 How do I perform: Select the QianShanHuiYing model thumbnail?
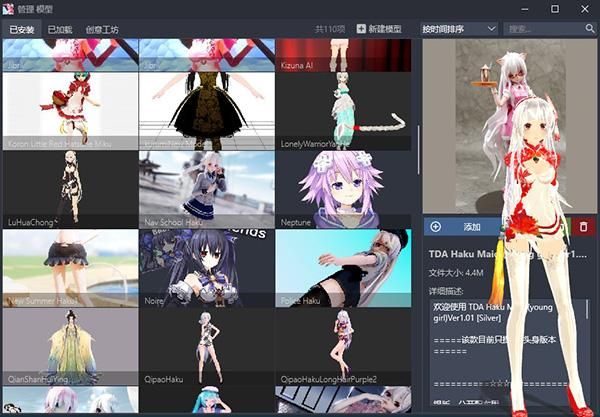pos(70,347)
